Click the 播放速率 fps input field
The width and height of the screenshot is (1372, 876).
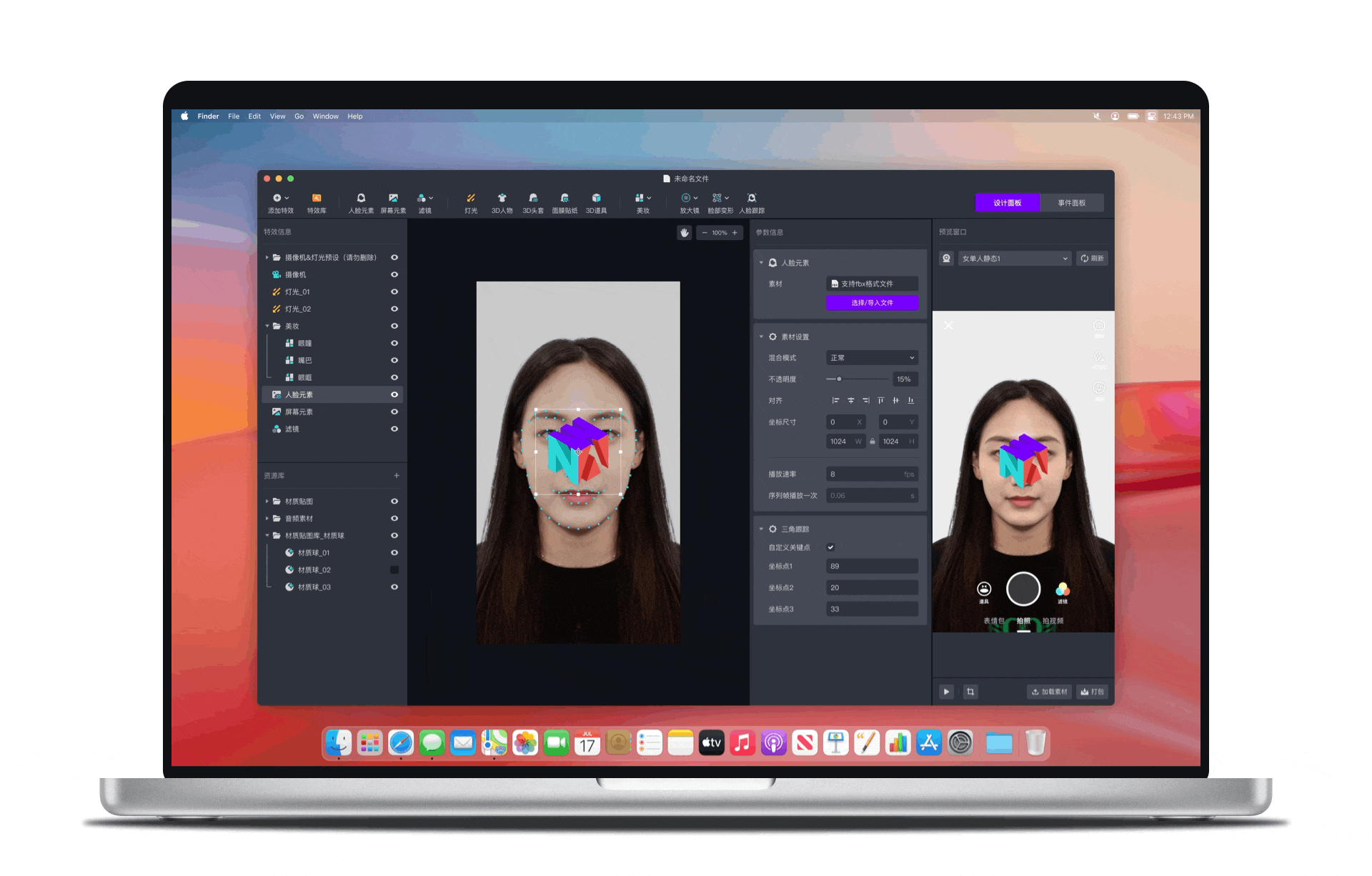point(870,474)
